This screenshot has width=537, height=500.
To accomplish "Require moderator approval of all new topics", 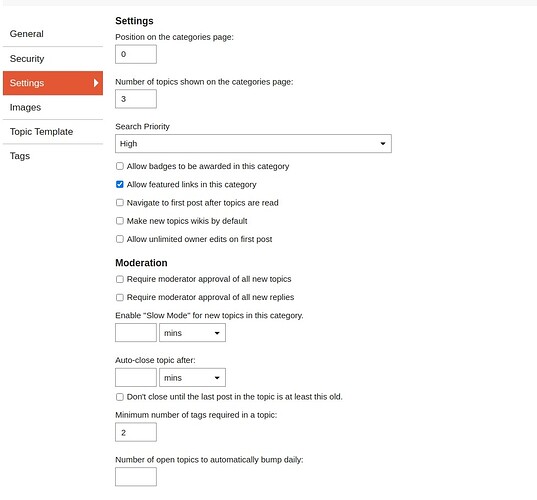I will point(120,279).
